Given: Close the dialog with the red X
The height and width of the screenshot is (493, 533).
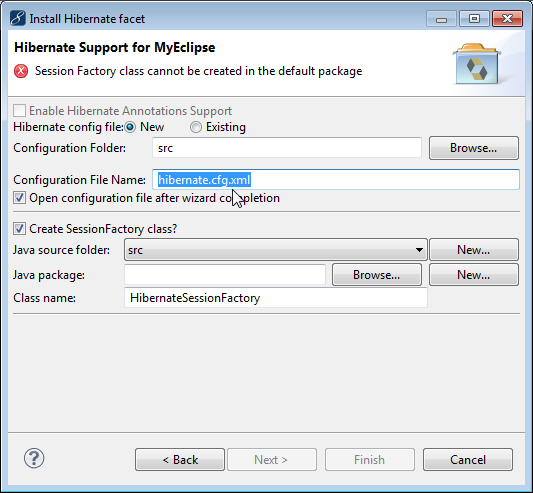Looking at the screenshot, I should coord(507,19).
